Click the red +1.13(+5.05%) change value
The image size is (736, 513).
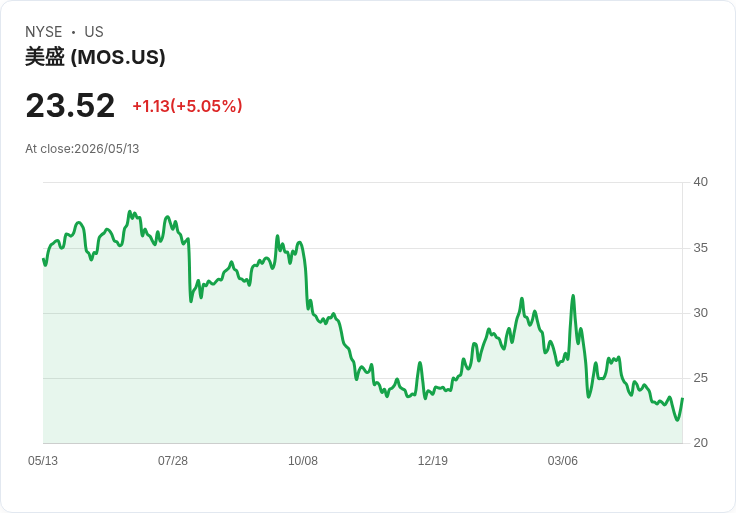(x=187, y=106)
